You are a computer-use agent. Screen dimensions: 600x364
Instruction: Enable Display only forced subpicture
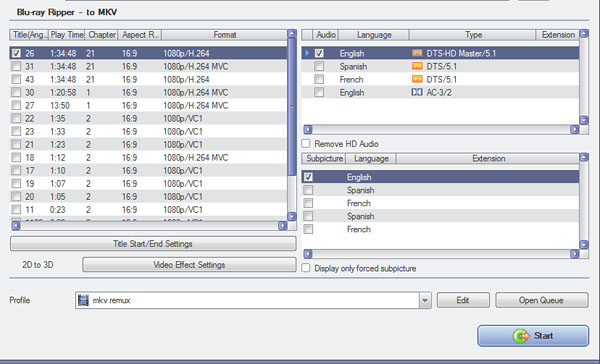click(x=306, y=268)
